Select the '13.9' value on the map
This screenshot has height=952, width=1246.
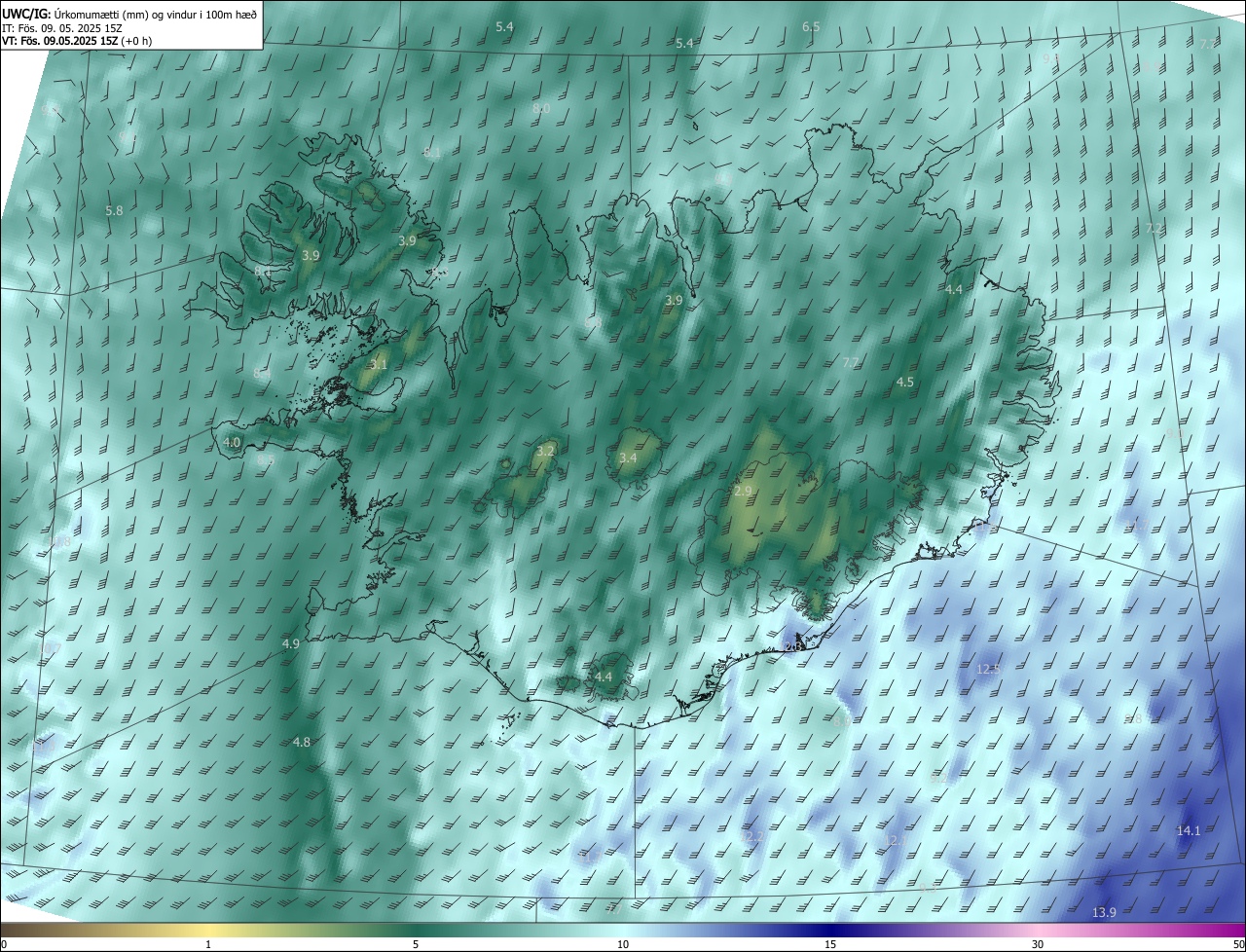(1104, 913)
